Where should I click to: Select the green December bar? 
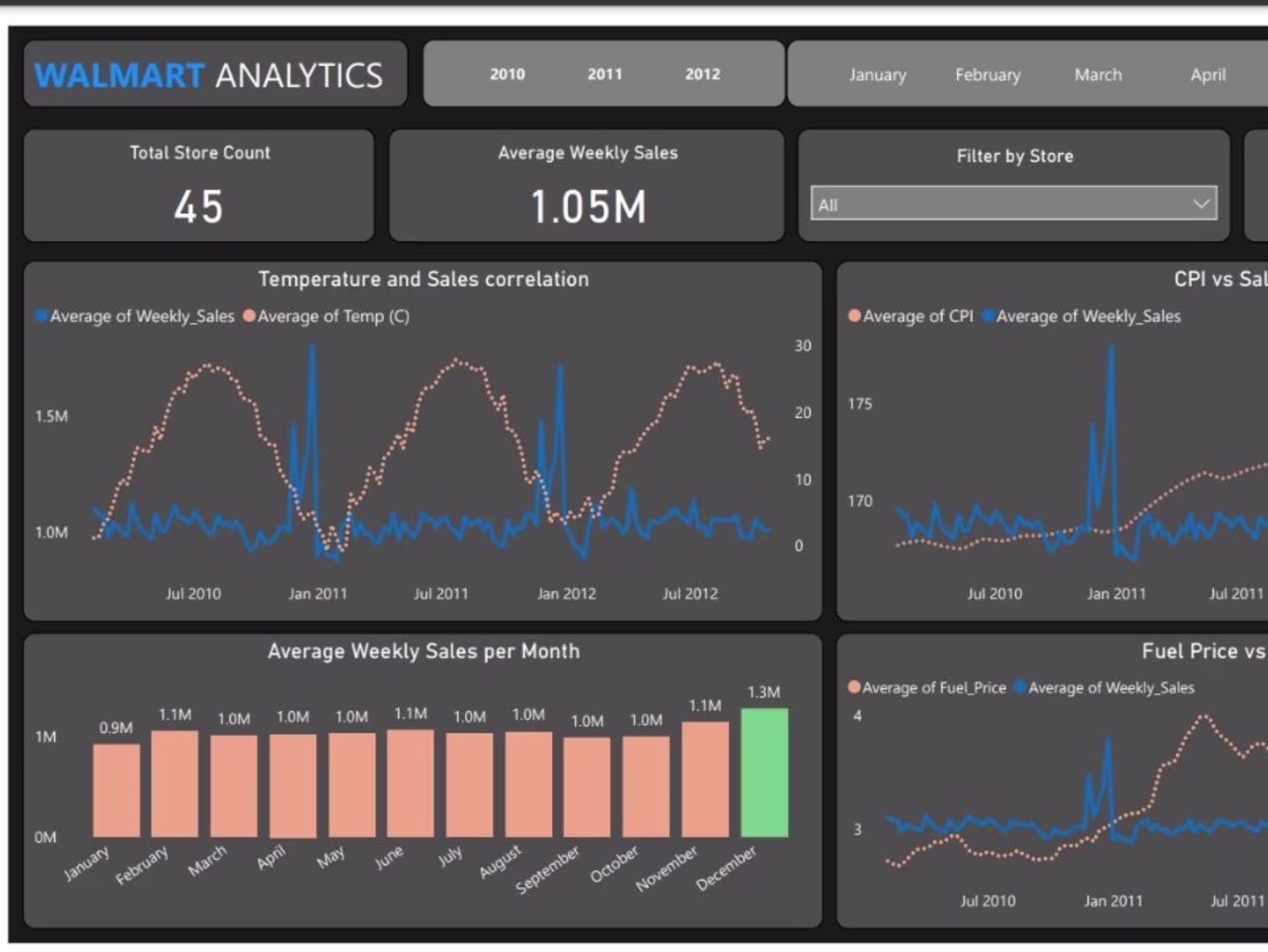[764, 773]
